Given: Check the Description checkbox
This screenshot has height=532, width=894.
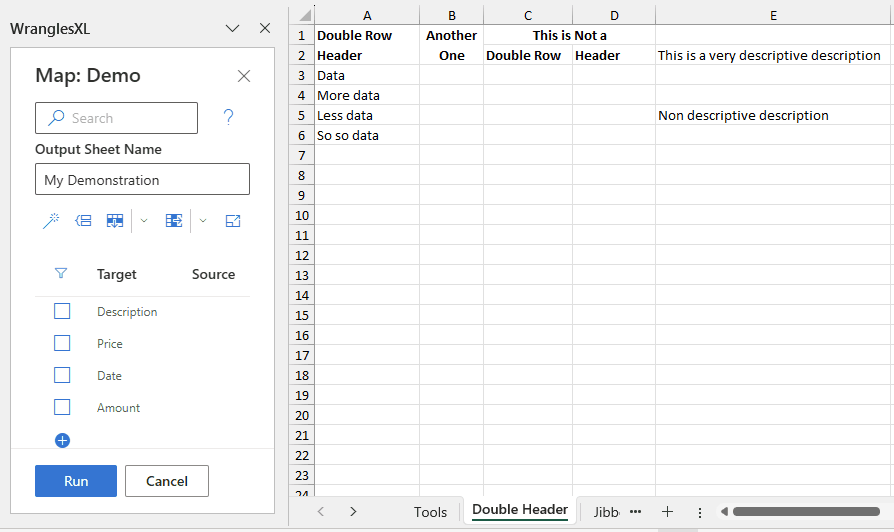Looking at the screenshot, I should pyautogui.click(x=62, y=312).
